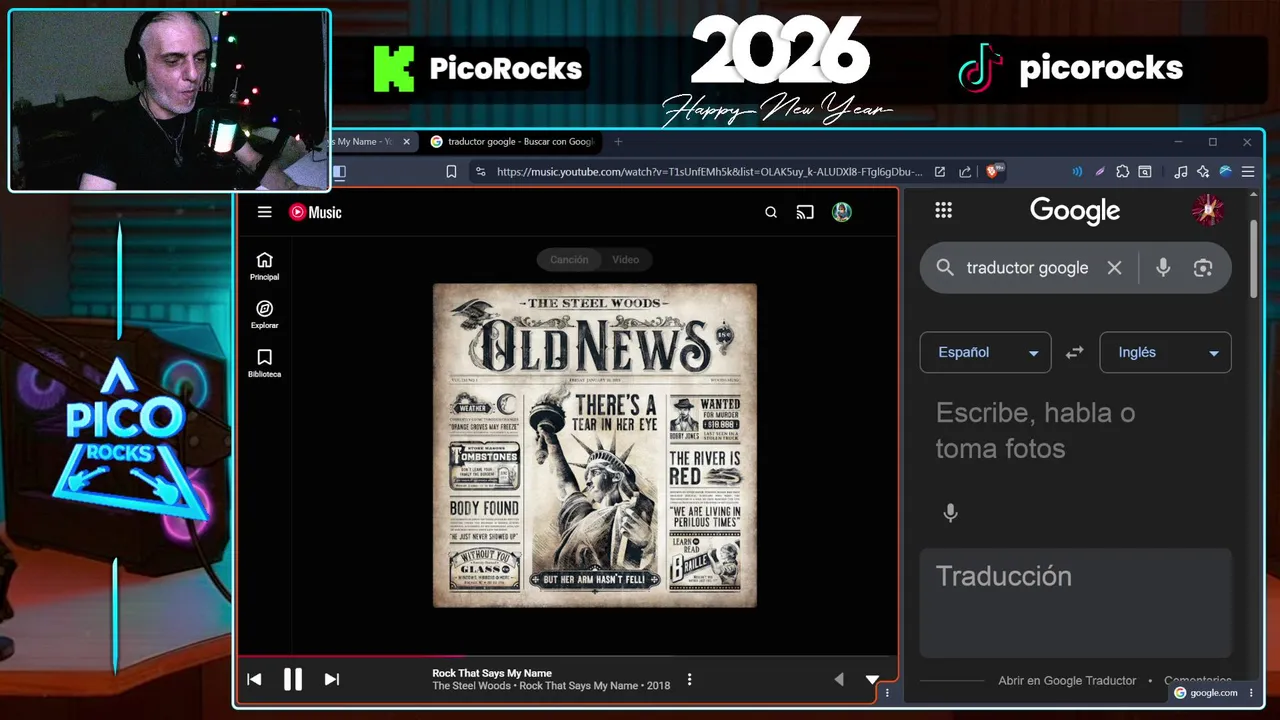Viewport: 1280px width, 720px height.
Task: Click the Google logo in side panel
Action: point(1075,211)
